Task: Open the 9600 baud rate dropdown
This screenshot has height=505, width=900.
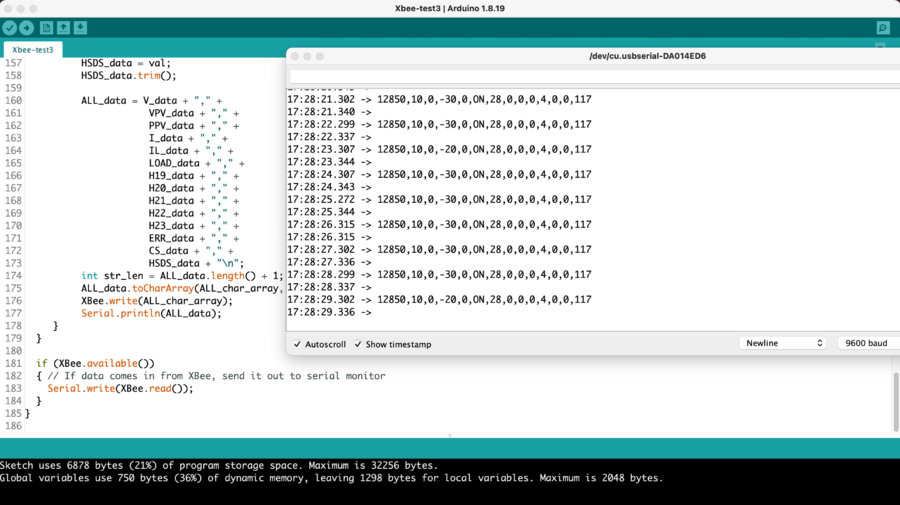Action: [x=867, y=343]
